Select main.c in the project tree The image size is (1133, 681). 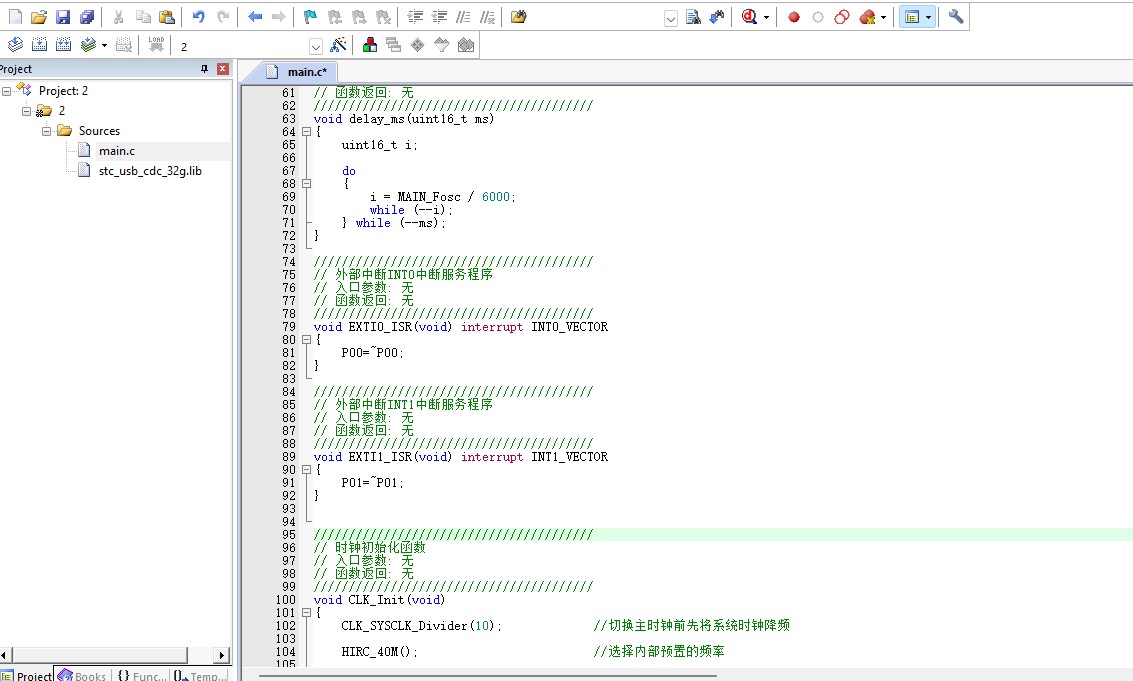pyautogui.click(x=117, y=151)
